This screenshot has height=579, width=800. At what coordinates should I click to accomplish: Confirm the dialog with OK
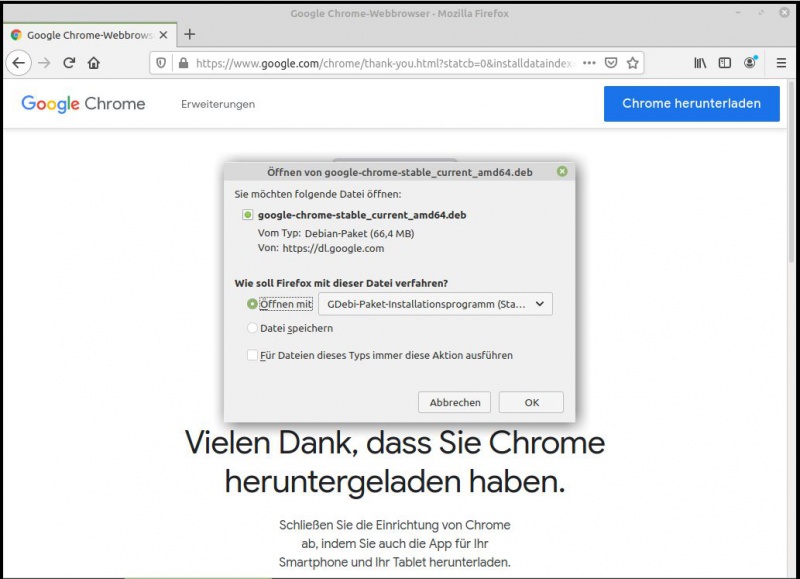point(531,402)
